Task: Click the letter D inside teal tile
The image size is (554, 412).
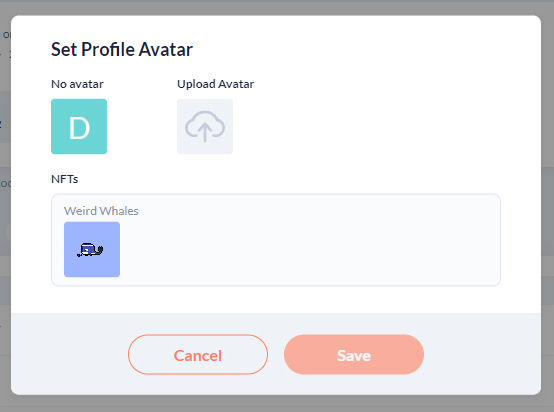Action: (x=79, y=128)
